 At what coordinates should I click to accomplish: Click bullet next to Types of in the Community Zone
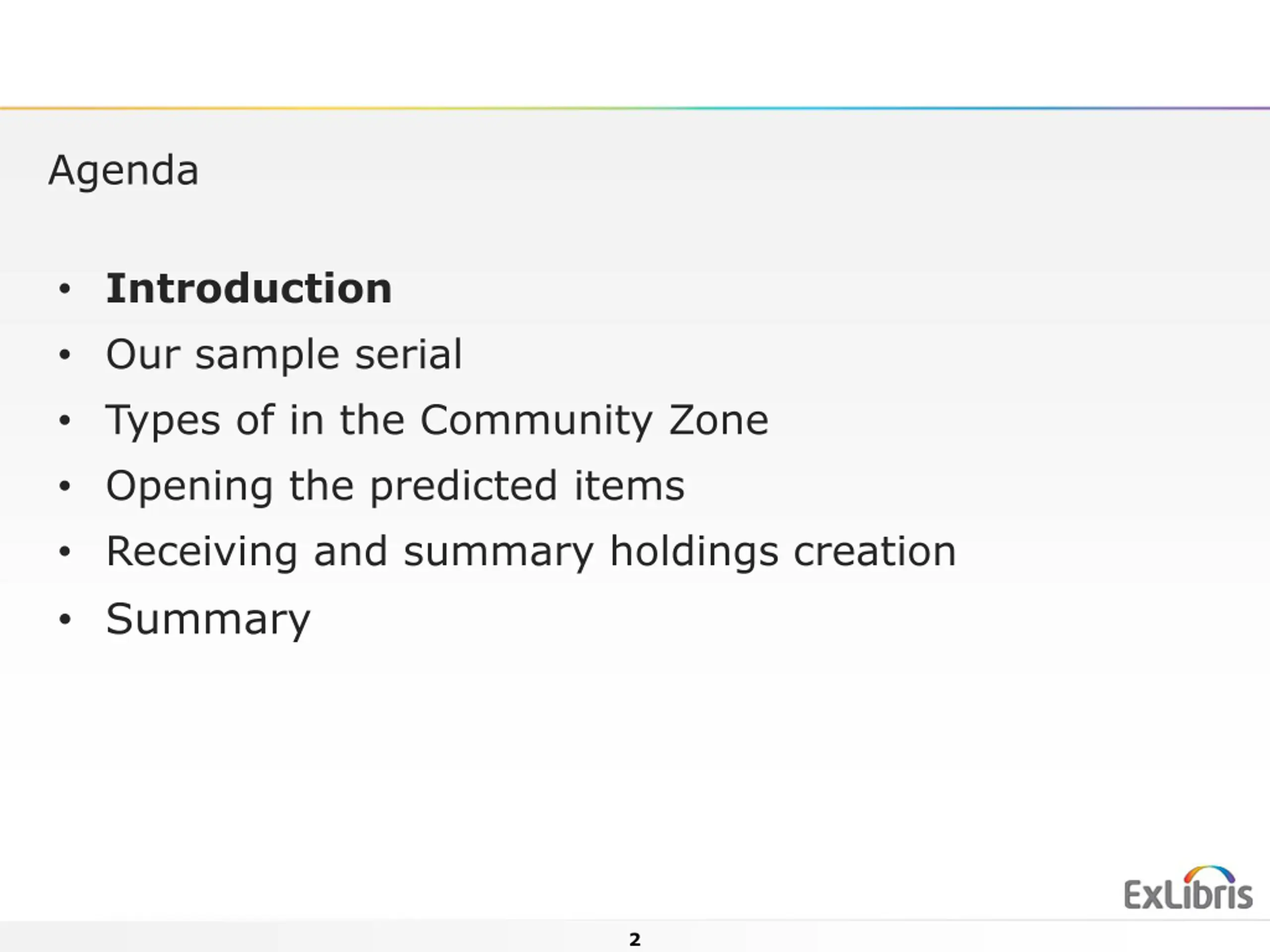tap(65, 420)
